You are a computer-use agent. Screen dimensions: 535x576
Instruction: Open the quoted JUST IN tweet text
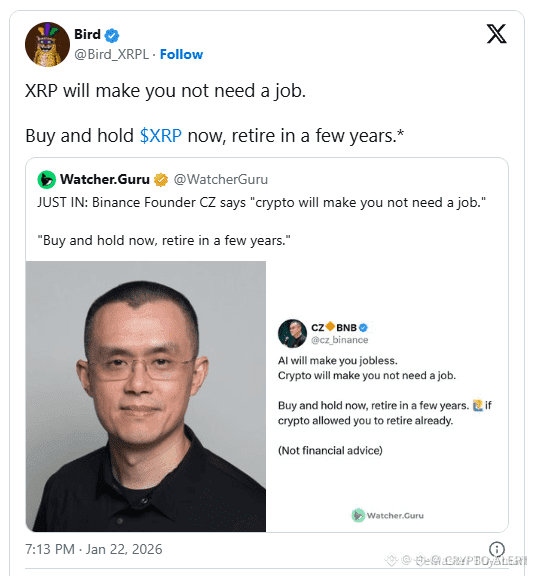261,221
